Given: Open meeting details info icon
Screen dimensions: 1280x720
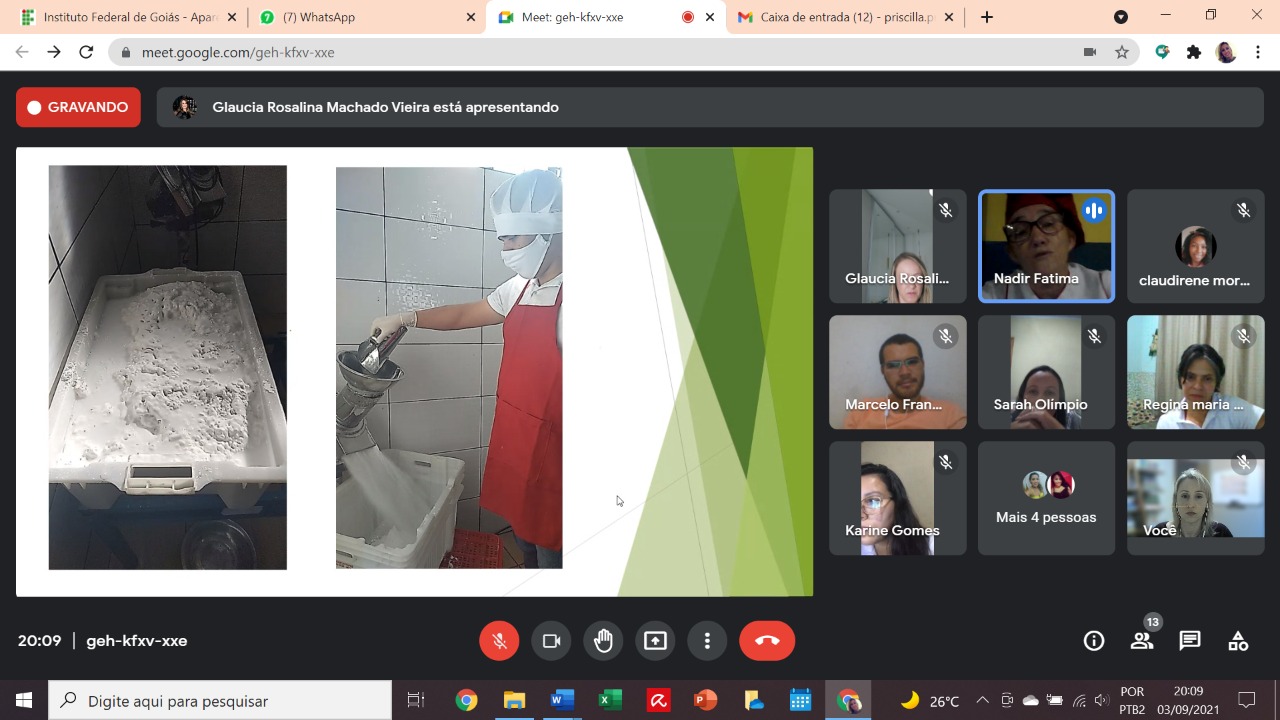Looking at the screenshot, I should coord(1094,641).
